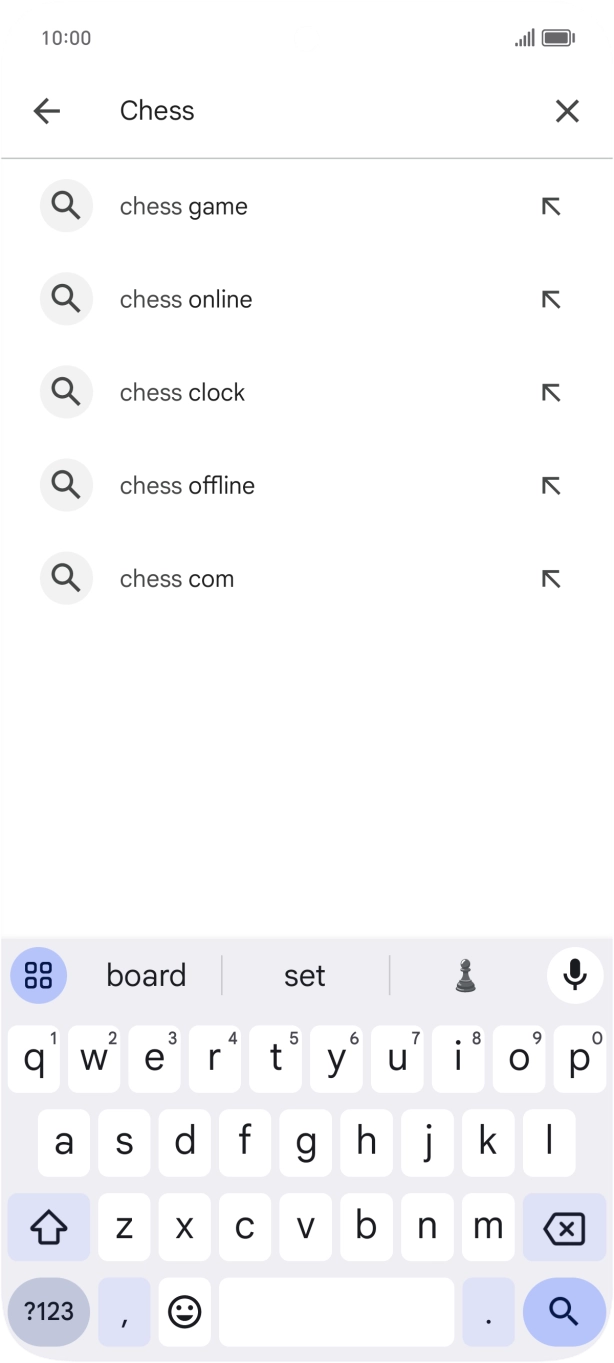Image resolution: width=614 pixels, height=1363 pixels.
Task: Tap the backspace key on the keyboard
Action: point(563,1227)
